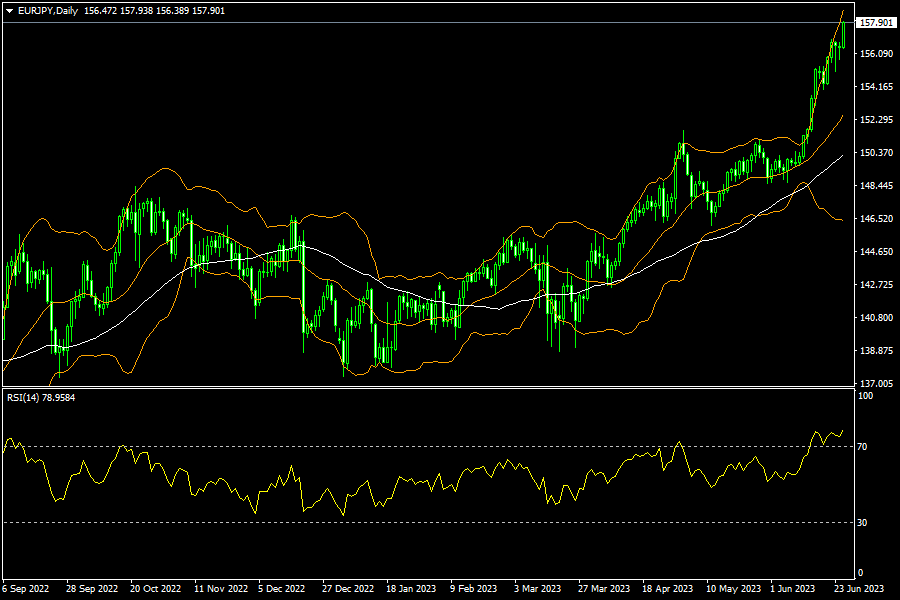Click the 1 Jun 2023 date label
This screenshot has width=900, height=600.
[793, 589]
